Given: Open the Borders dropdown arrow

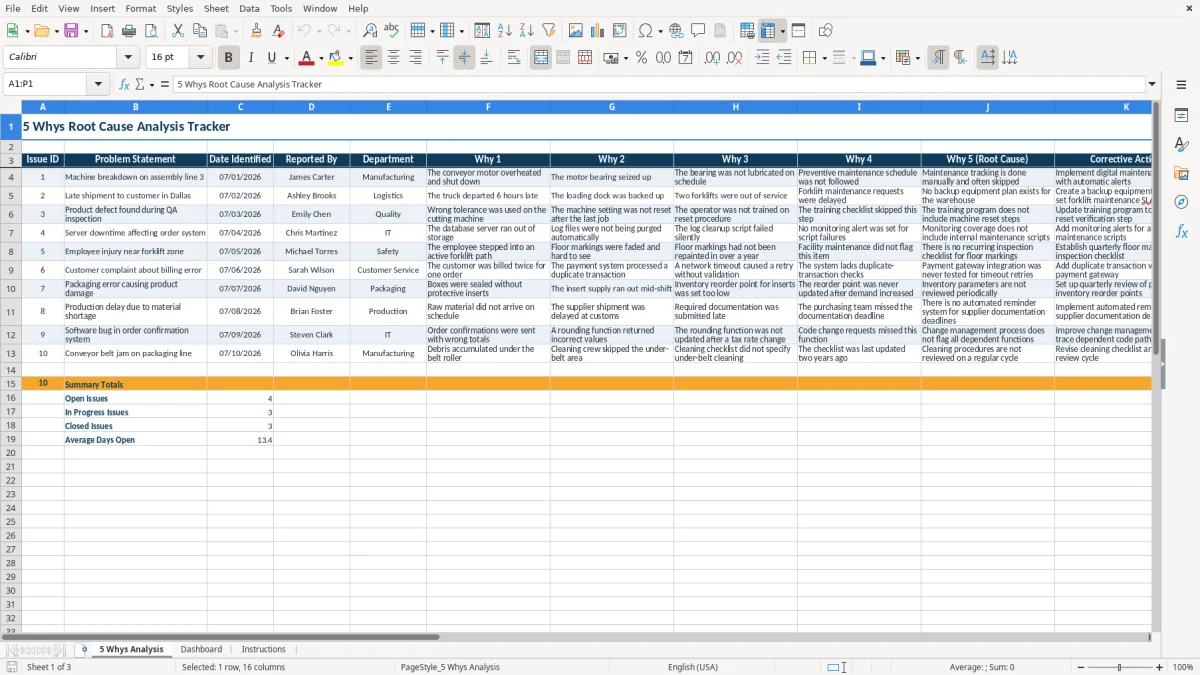Looking at the screenshot, I should point(824,58).
